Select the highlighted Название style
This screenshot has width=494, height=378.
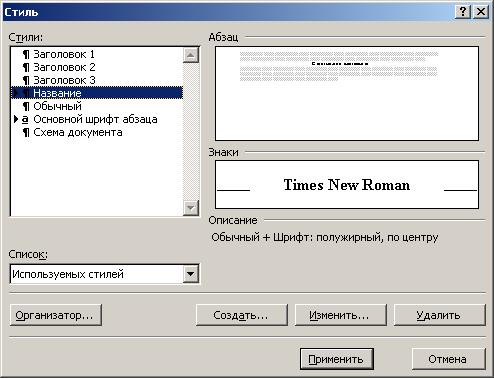[97, 93]
